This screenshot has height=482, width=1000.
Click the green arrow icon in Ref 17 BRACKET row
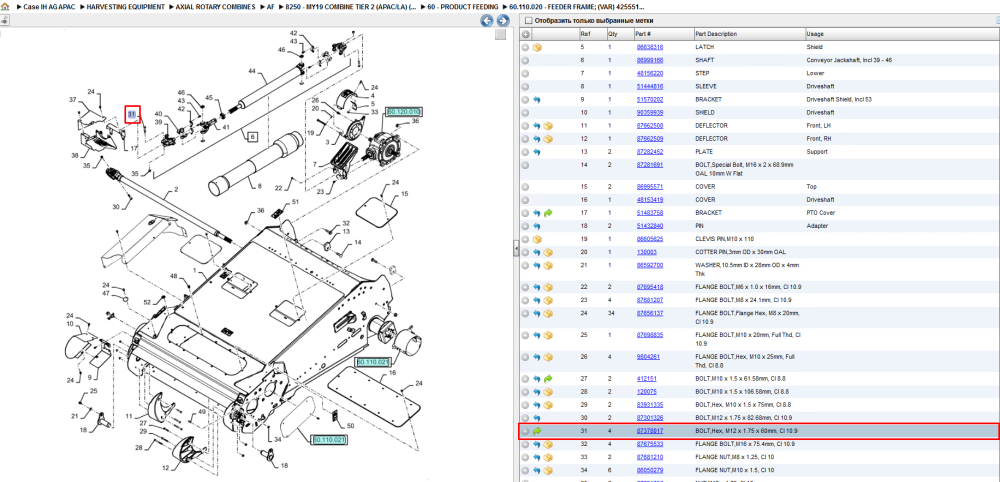548,213
